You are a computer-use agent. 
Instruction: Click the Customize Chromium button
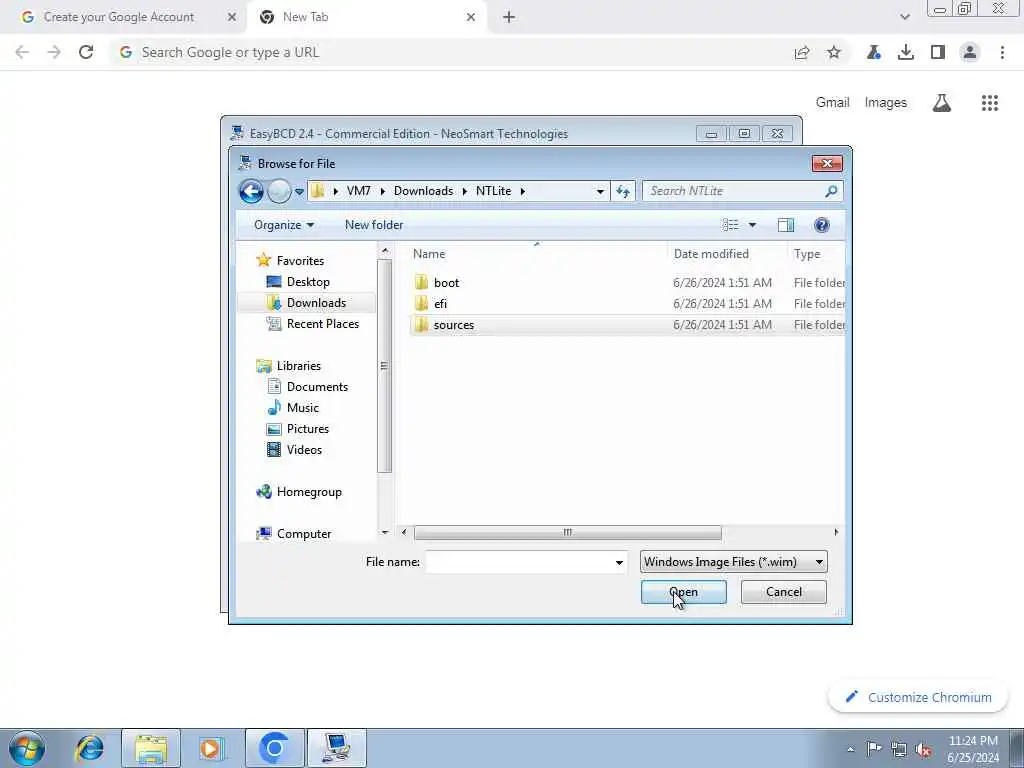(x=919, y=697)
